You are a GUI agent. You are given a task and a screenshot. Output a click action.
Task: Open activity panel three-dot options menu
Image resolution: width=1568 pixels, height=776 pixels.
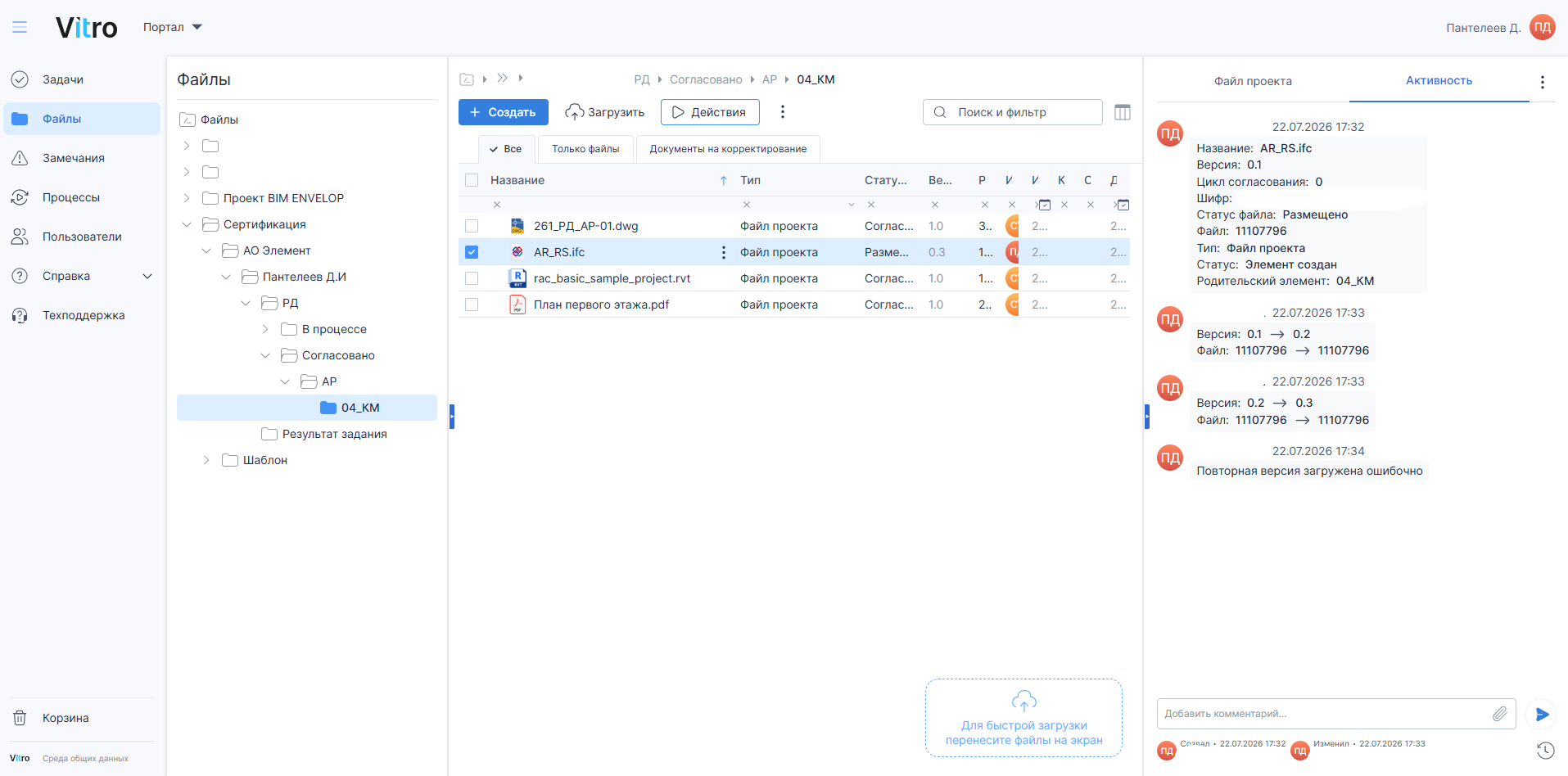1543,82
